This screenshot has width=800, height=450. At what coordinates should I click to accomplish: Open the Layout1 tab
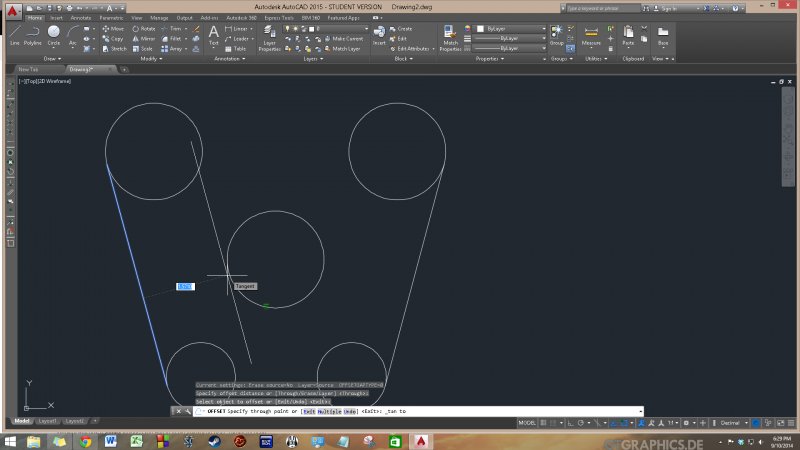click(47, 422)
